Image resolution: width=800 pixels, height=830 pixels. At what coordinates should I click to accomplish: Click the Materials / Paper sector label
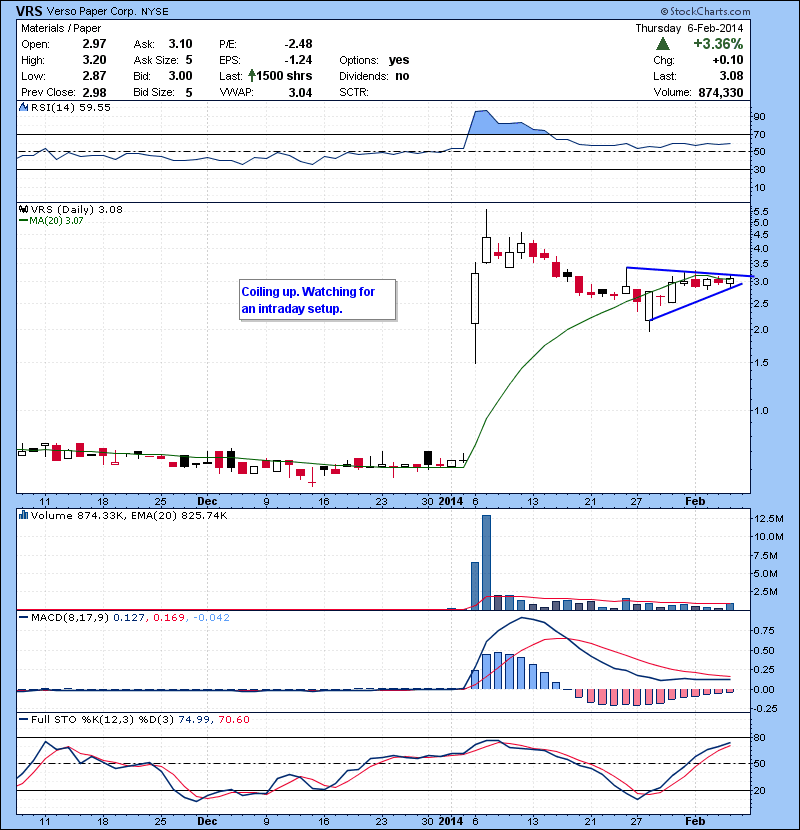[61, 28]
